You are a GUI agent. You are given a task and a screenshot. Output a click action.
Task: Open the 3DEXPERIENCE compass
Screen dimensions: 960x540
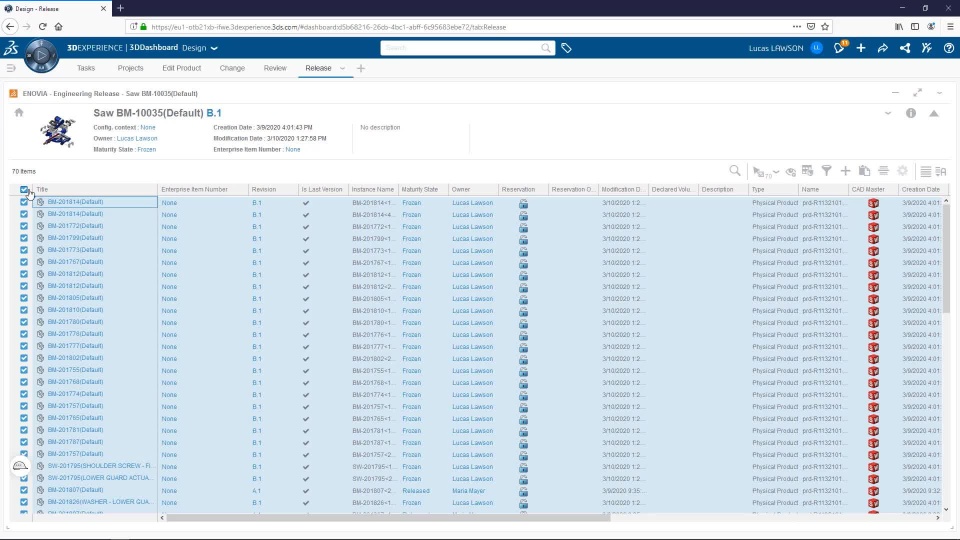(x=41, y=56)
